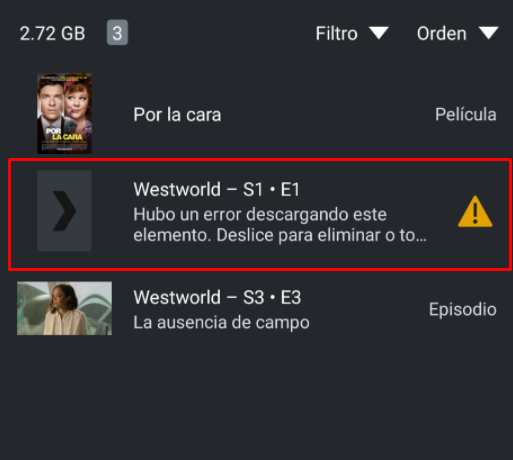The width and height of the screenshot is (513, 460).
Task: Tap the blank area left of the Plex placeholder
Action: pyautogui.click(x=23, y=211)
